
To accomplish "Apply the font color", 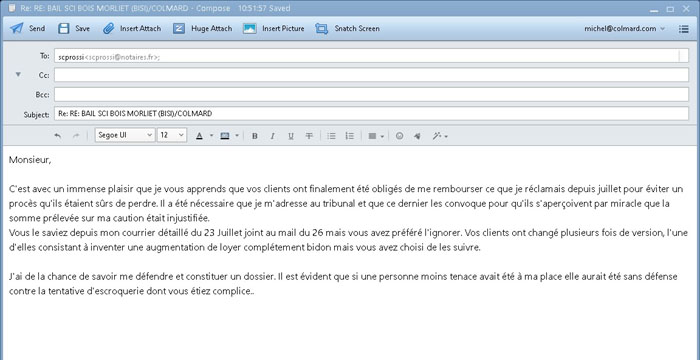I will point(200,136).
